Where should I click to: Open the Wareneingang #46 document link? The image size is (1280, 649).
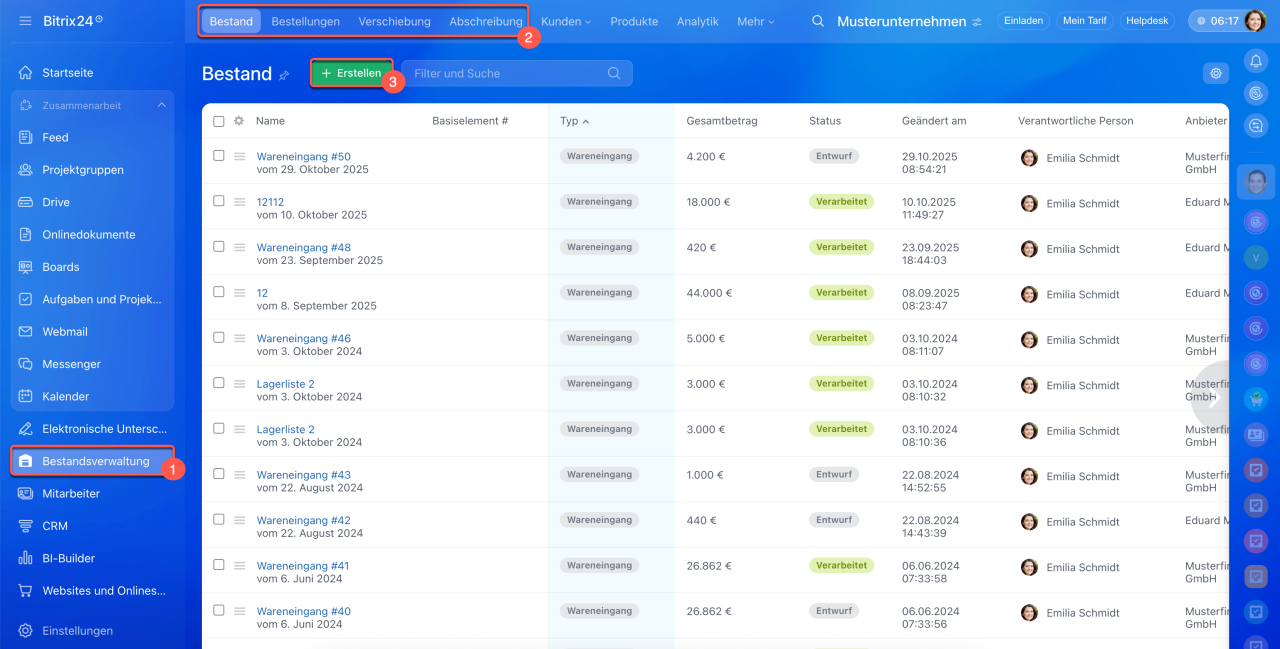(x=303, y=339)
